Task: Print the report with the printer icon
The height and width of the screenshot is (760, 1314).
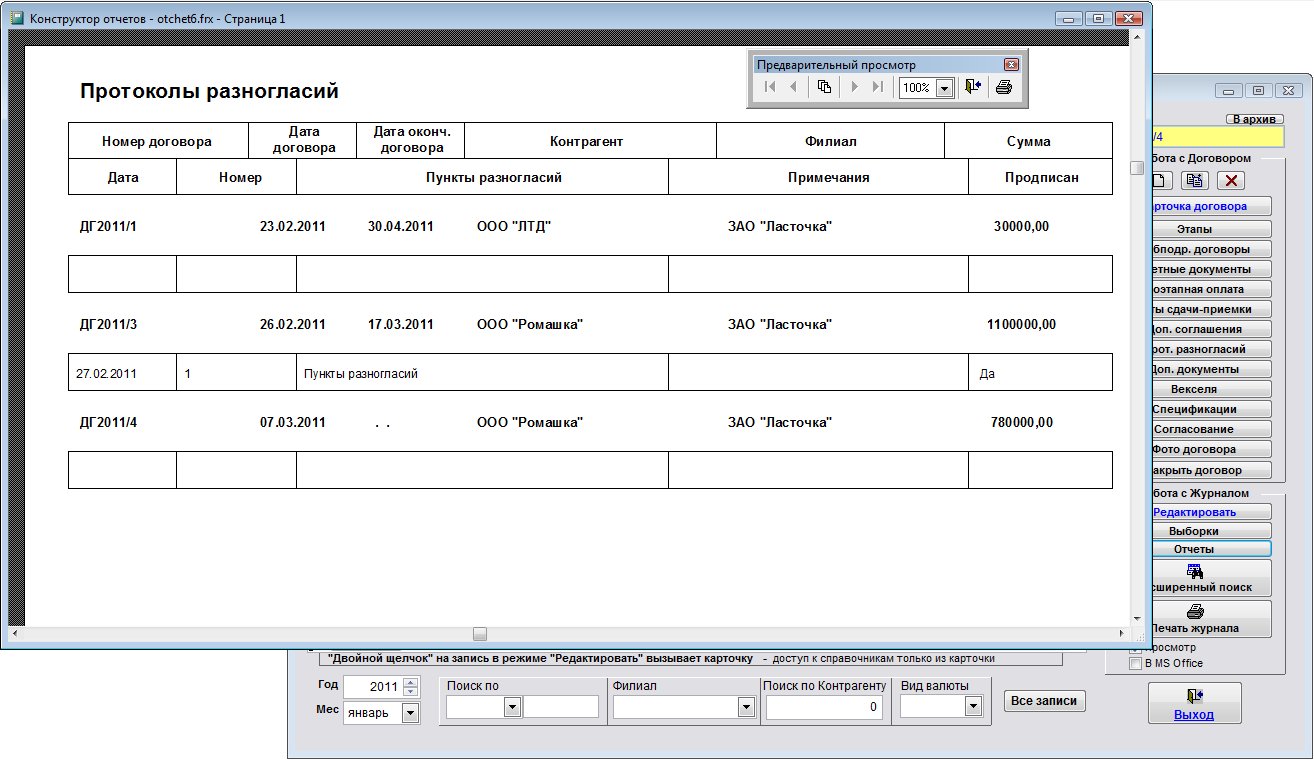Action: click(1004, 87)
